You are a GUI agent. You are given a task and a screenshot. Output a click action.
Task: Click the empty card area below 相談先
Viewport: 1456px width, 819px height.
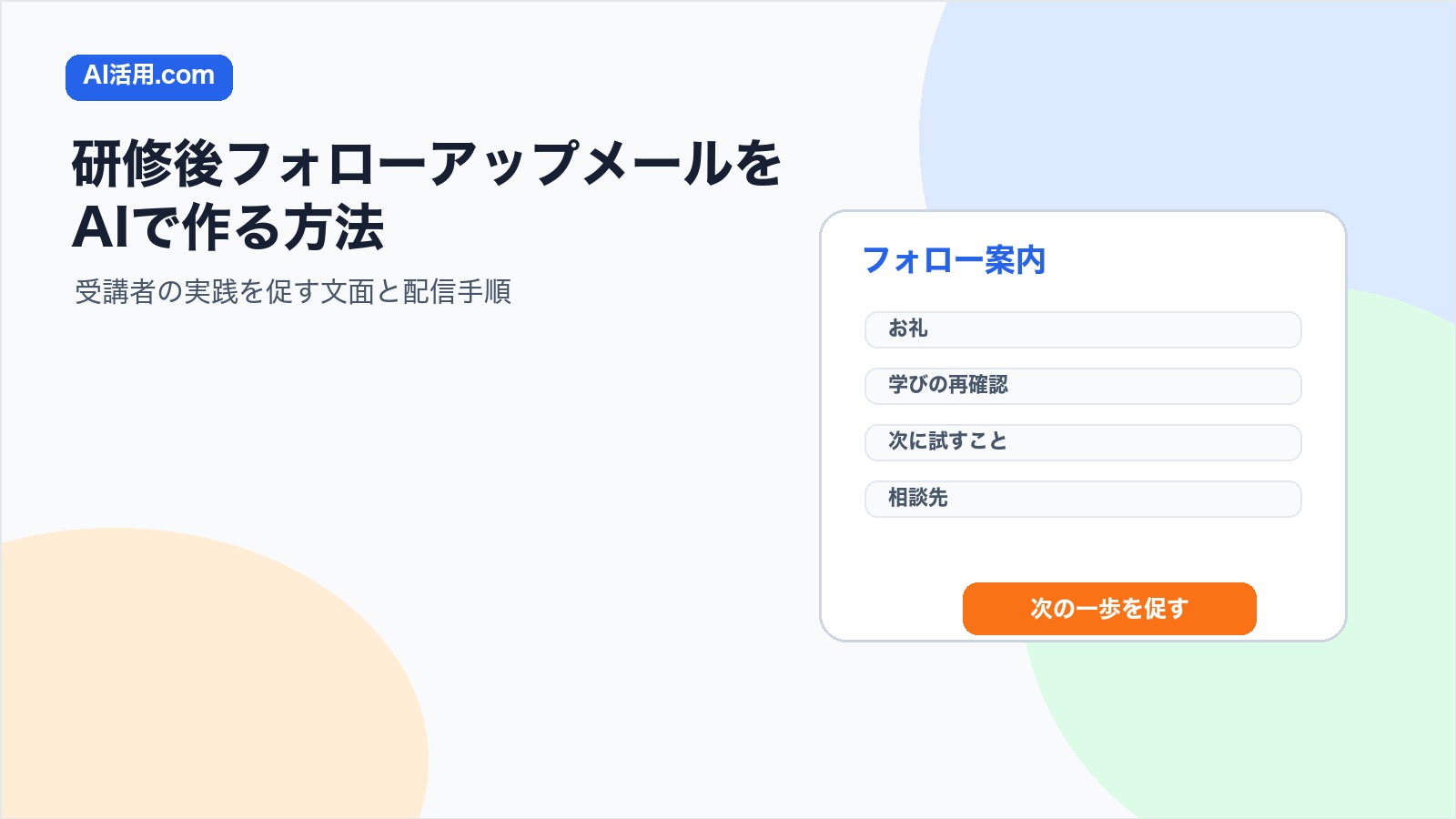pos(1083,550)
